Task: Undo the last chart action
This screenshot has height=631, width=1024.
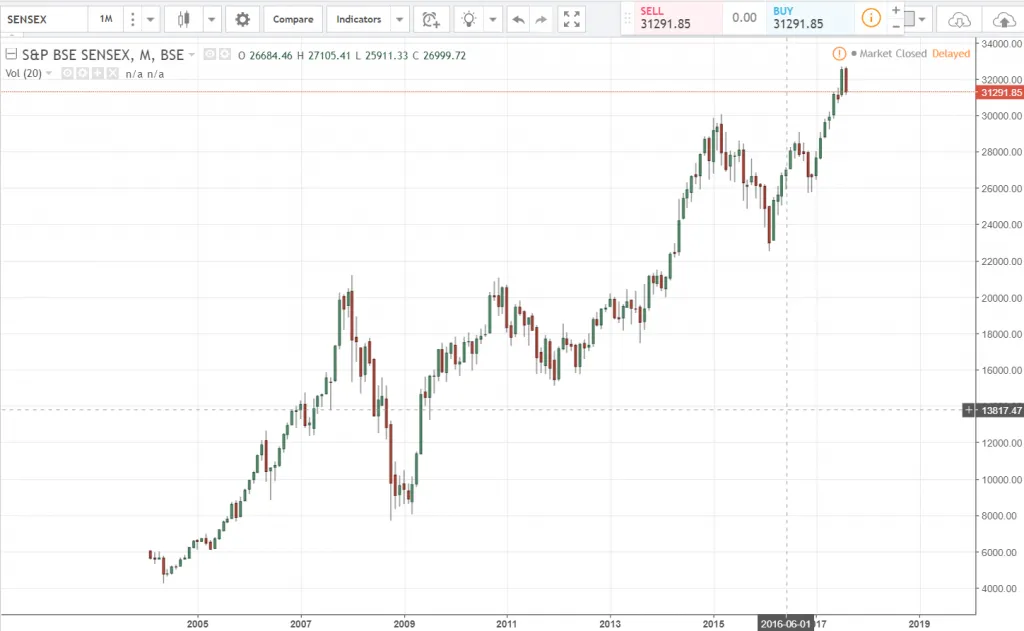Action: click(517, 18)
